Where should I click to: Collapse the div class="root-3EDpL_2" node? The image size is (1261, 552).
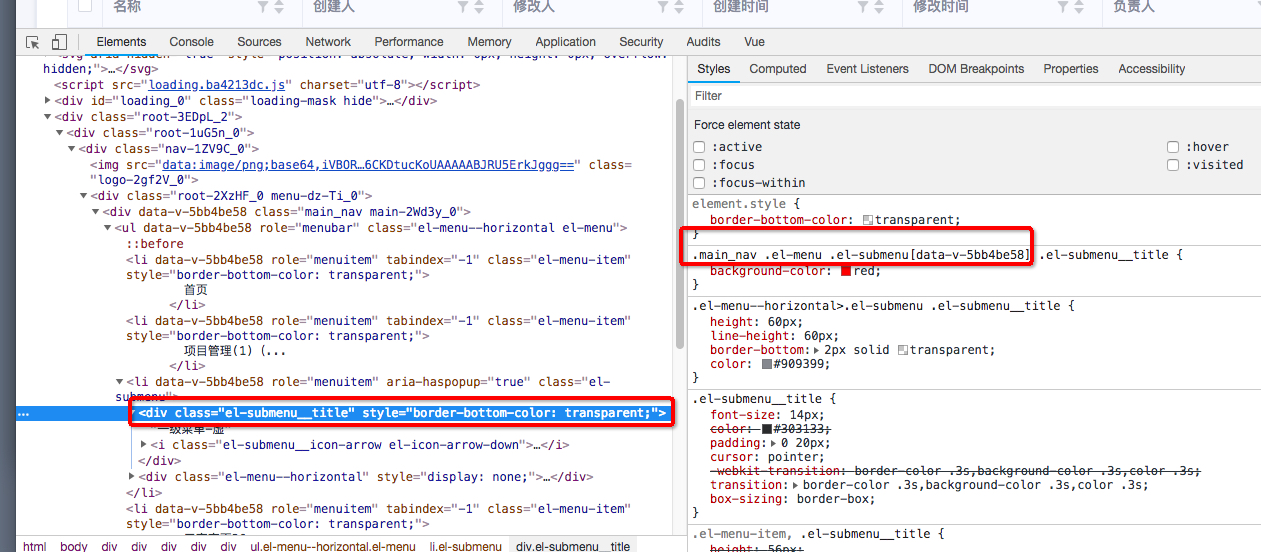click(x=49, y=117)
